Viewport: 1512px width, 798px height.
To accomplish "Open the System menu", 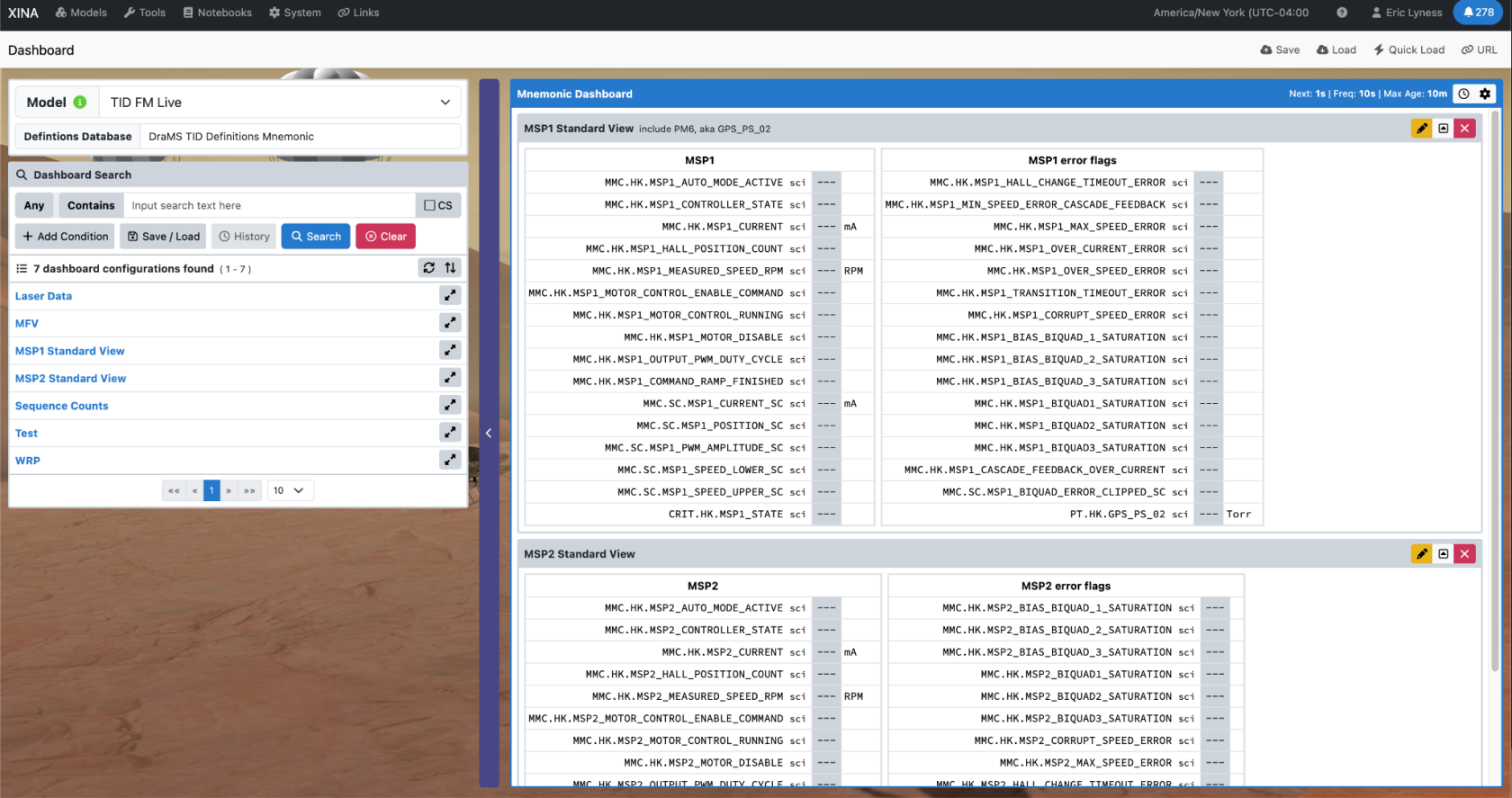I will (x=294, y=13).
